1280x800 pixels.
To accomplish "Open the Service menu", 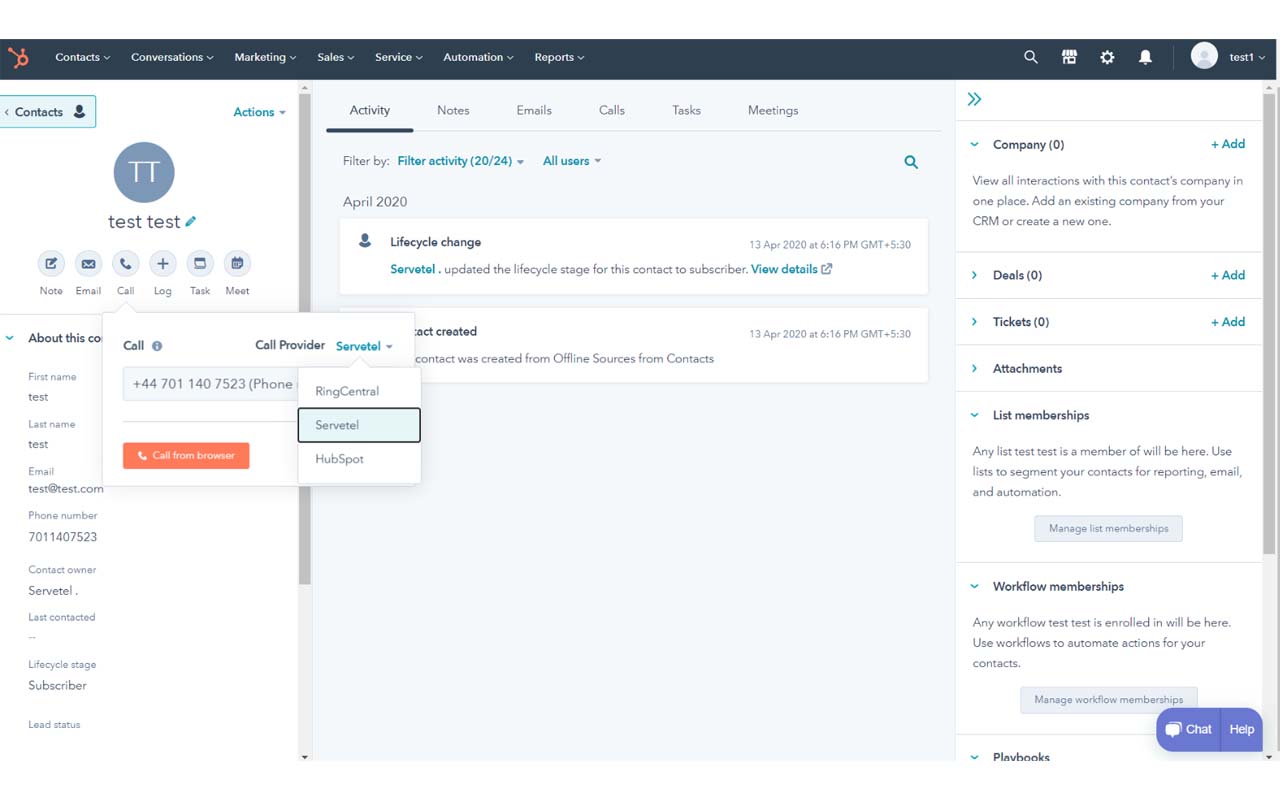I will [x=399, y=58].
